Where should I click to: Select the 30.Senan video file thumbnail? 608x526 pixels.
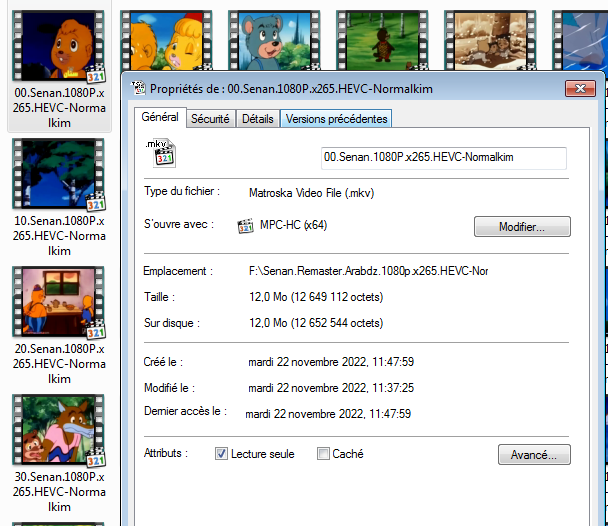(x=59, y=429)
